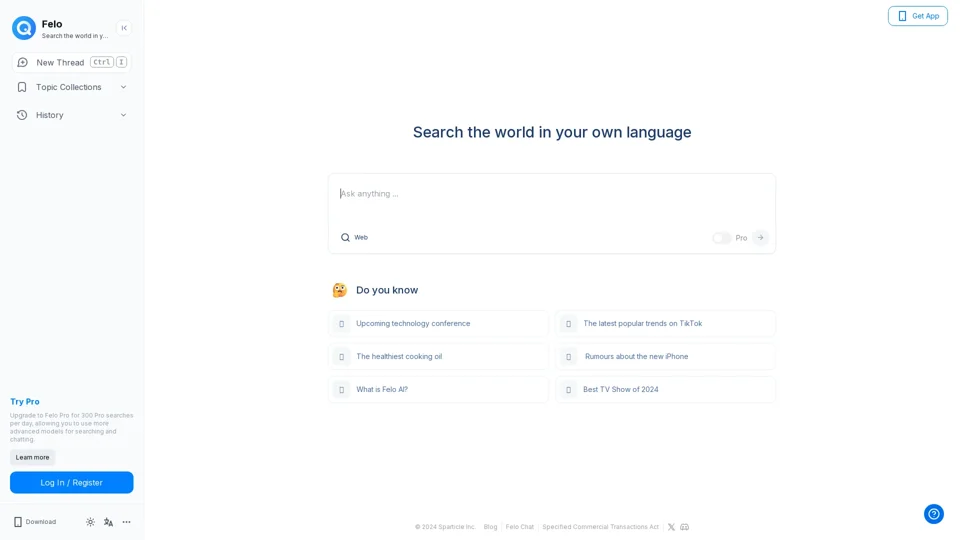
Task: Click the History clock icon
Action: click(x=22, y=115)
